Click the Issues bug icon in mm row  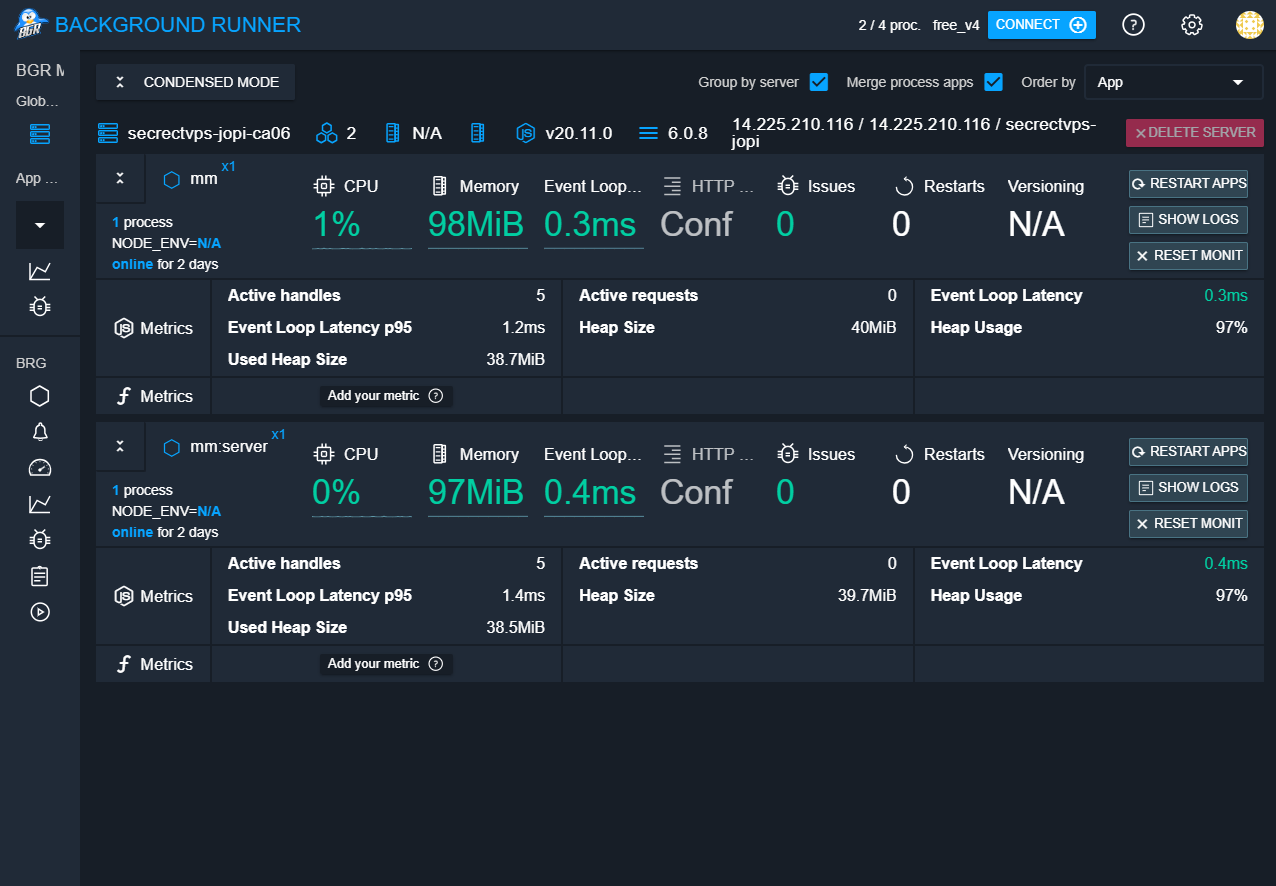[787, 186]
